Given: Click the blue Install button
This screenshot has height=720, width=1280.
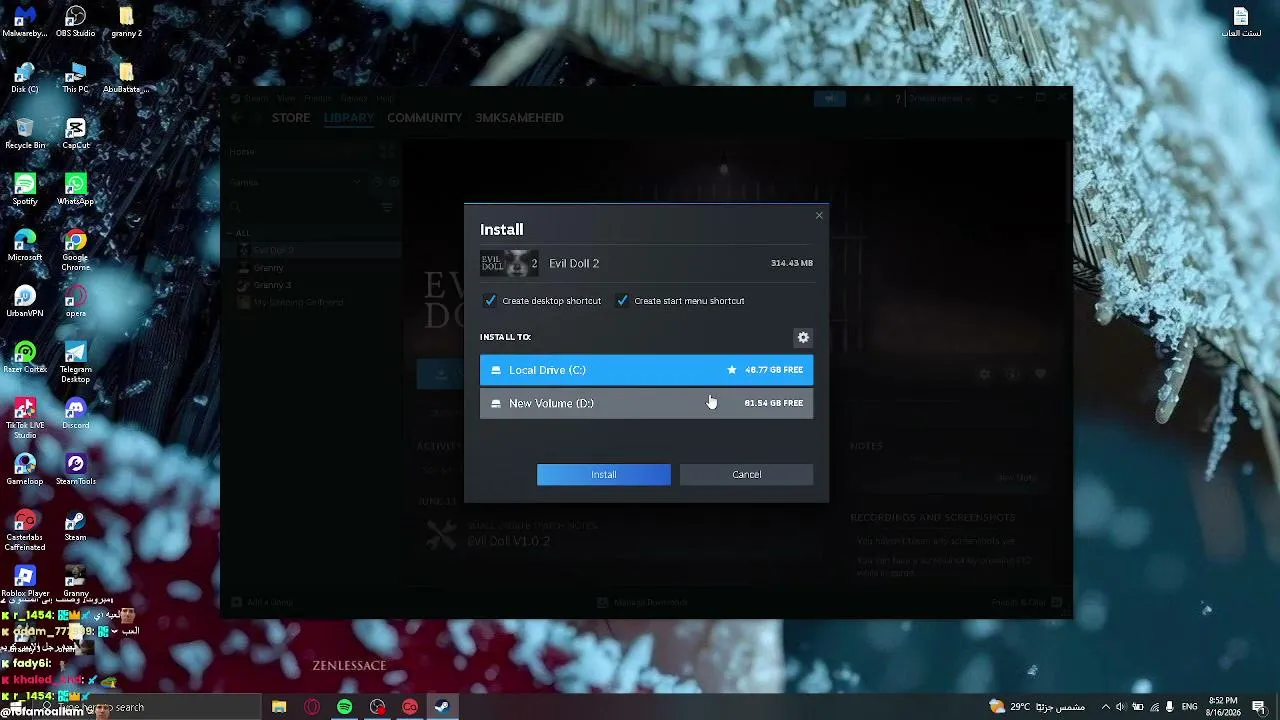Looking at the screenshot, I should (x=603, y=474).
